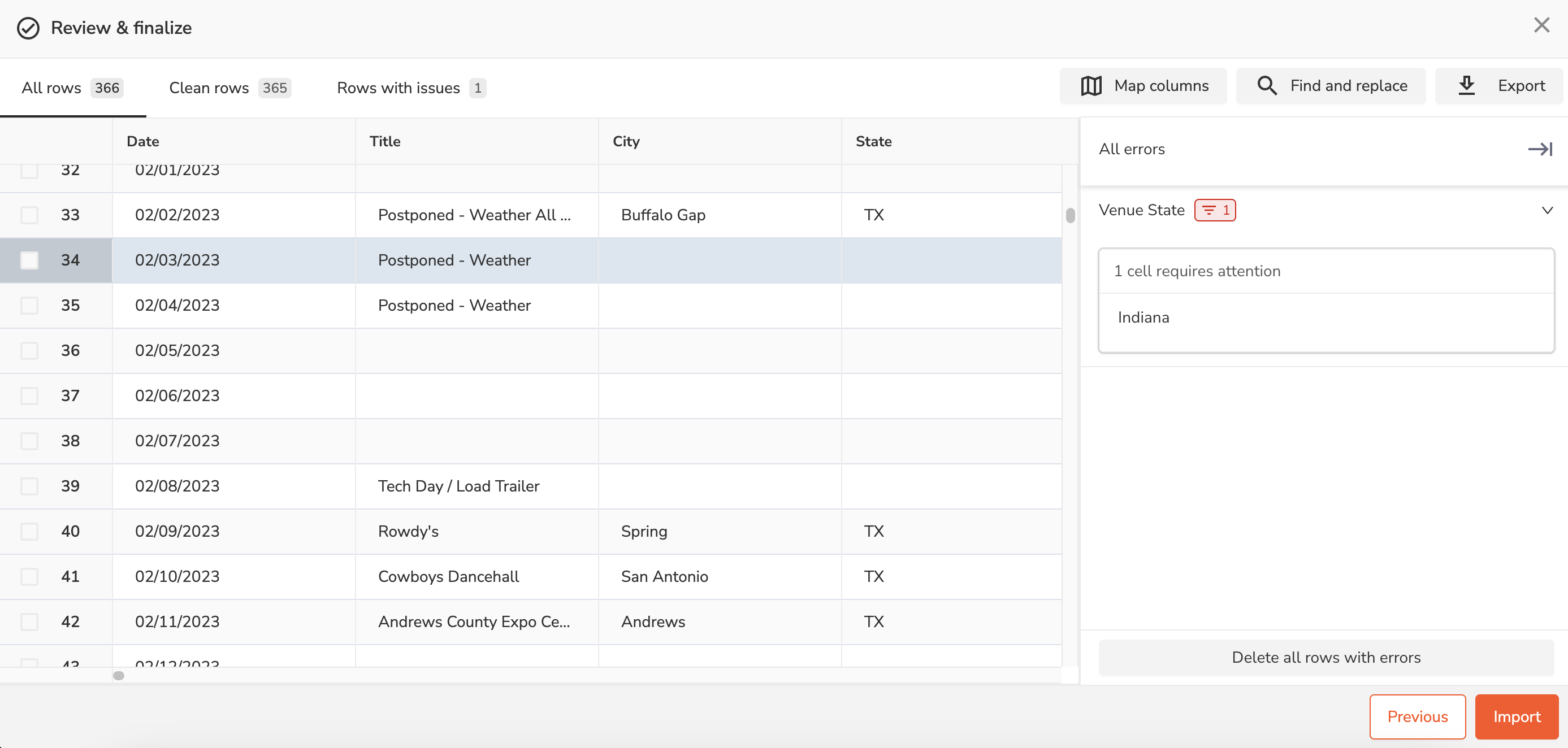Click the 02/07/2023 date cell
This screenshot has height=748, width=1568.
click(x=234, y=441)
